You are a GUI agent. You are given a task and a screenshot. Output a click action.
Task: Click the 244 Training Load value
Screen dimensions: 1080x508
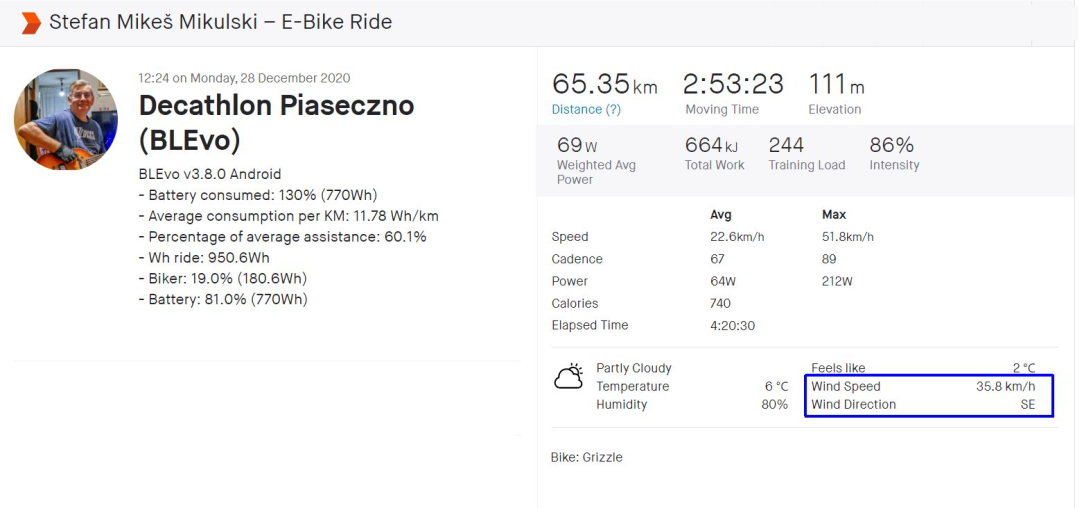coord(786,145)
